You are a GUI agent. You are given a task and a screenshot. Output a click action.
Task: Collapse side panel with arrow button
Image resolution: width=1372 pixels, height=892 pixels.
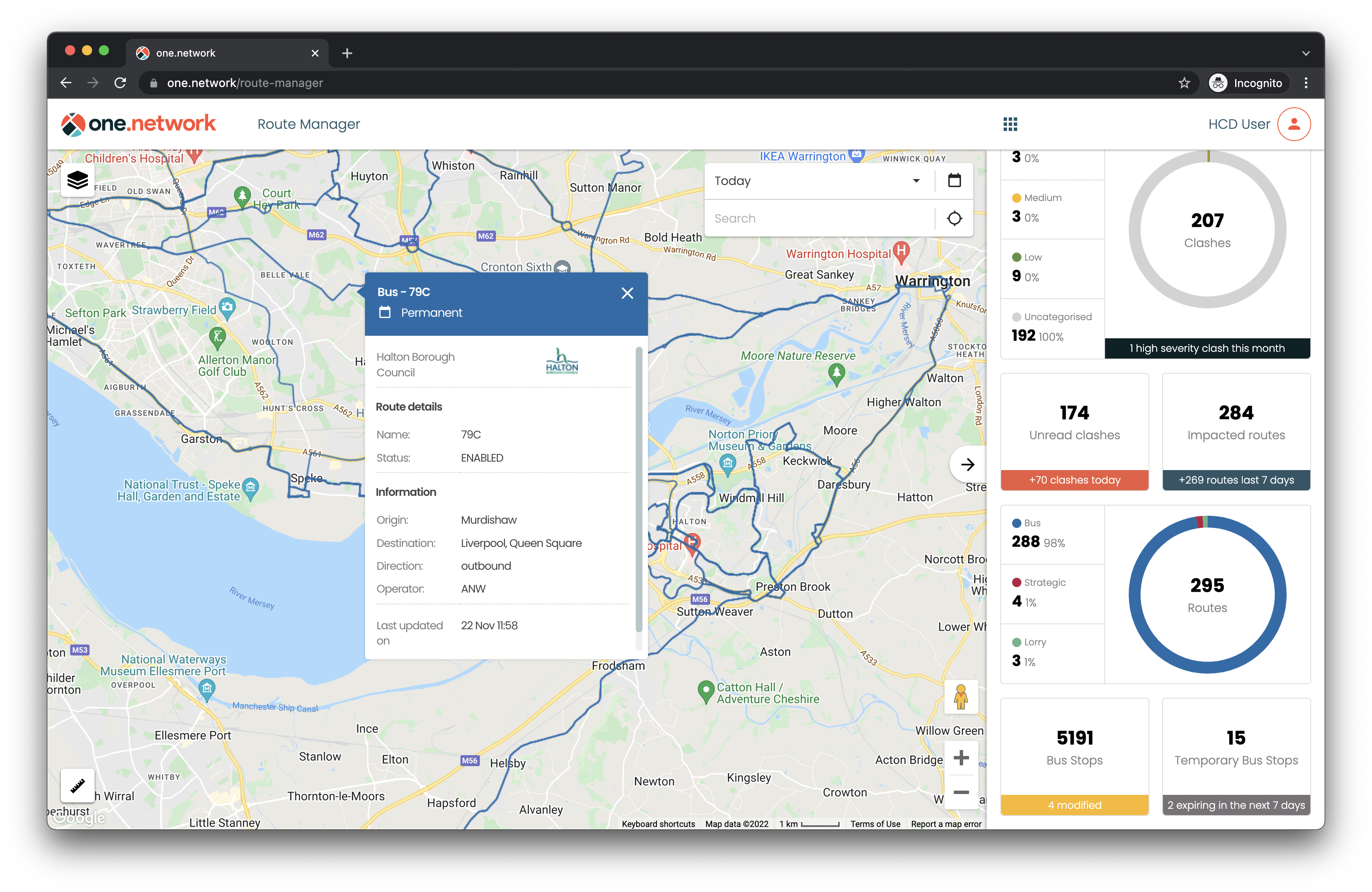tap(967, 465)
